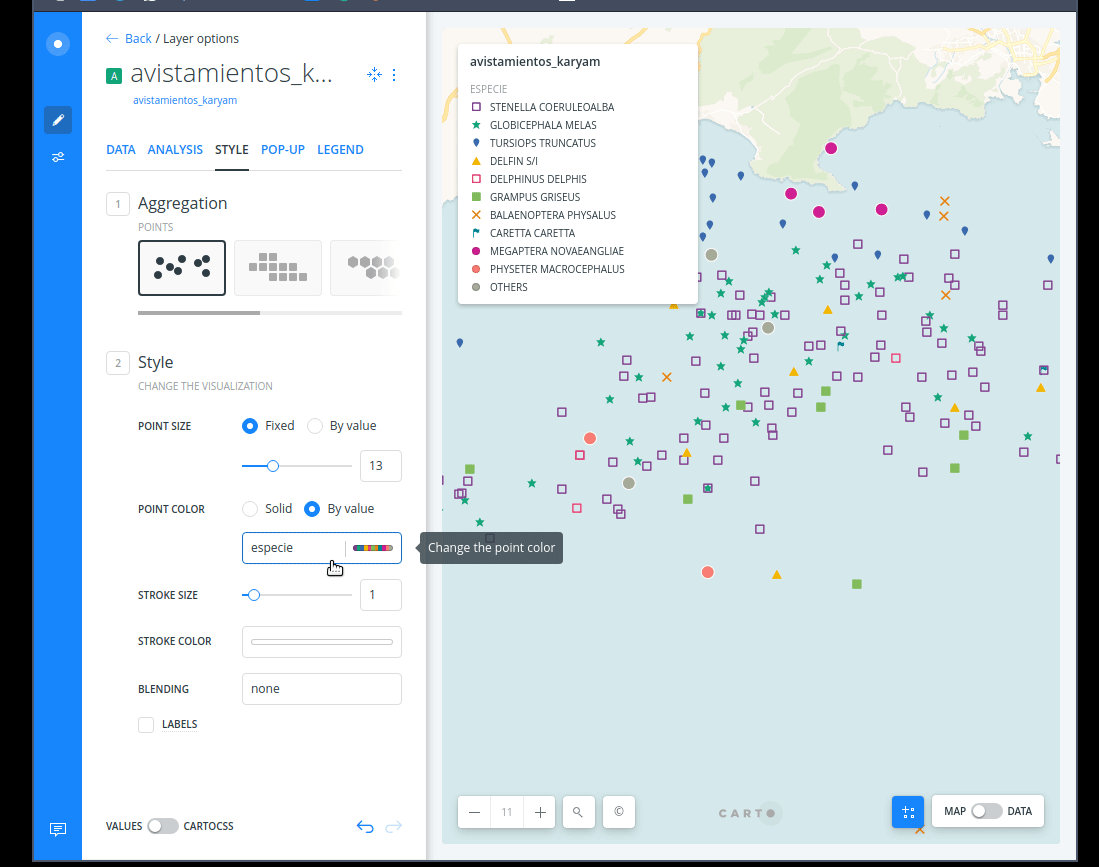
Task: Click GRAMPUS GRISEUS legend entry
Action: tap(526, 197)
